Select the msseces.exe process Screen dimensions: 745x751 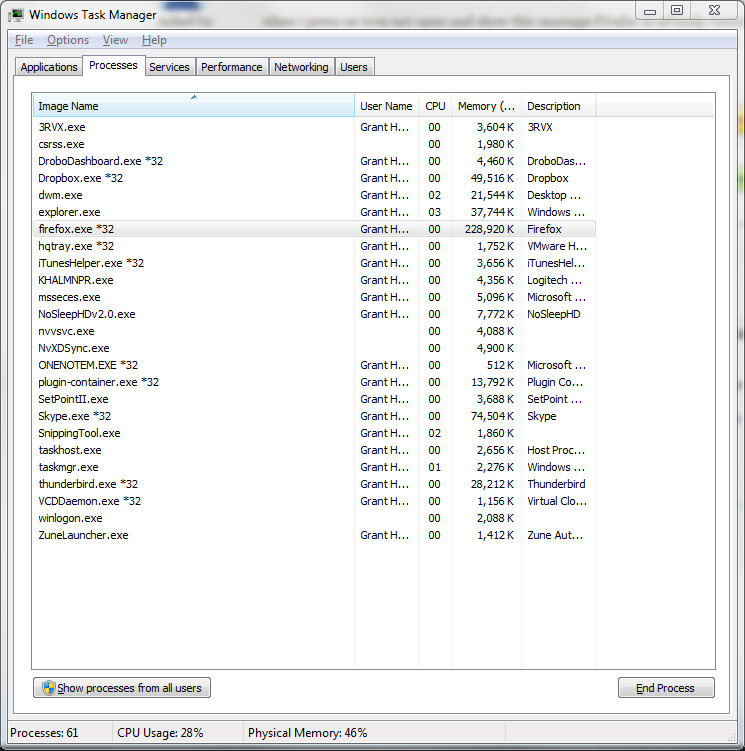point(314,297)
